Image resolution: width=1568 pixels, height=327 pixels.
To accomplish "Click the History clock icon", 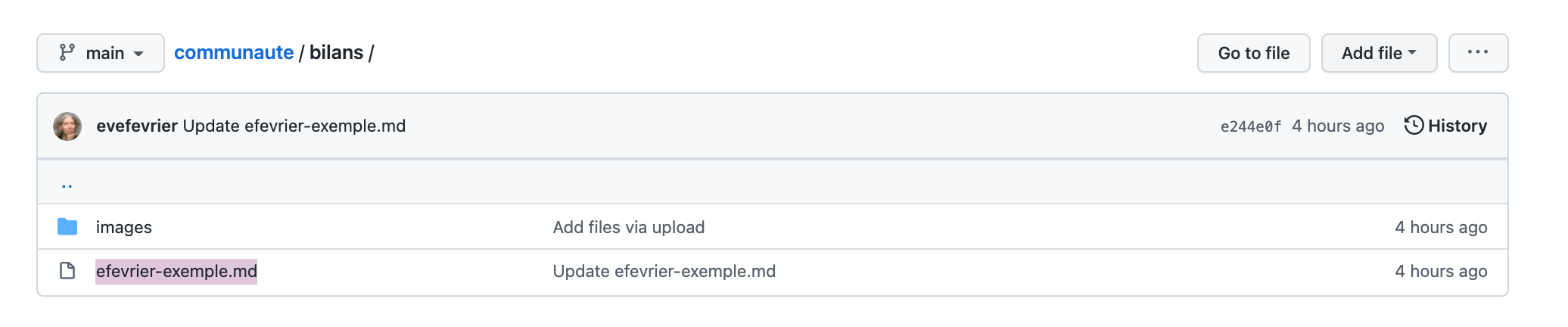I will point(1414,125).
